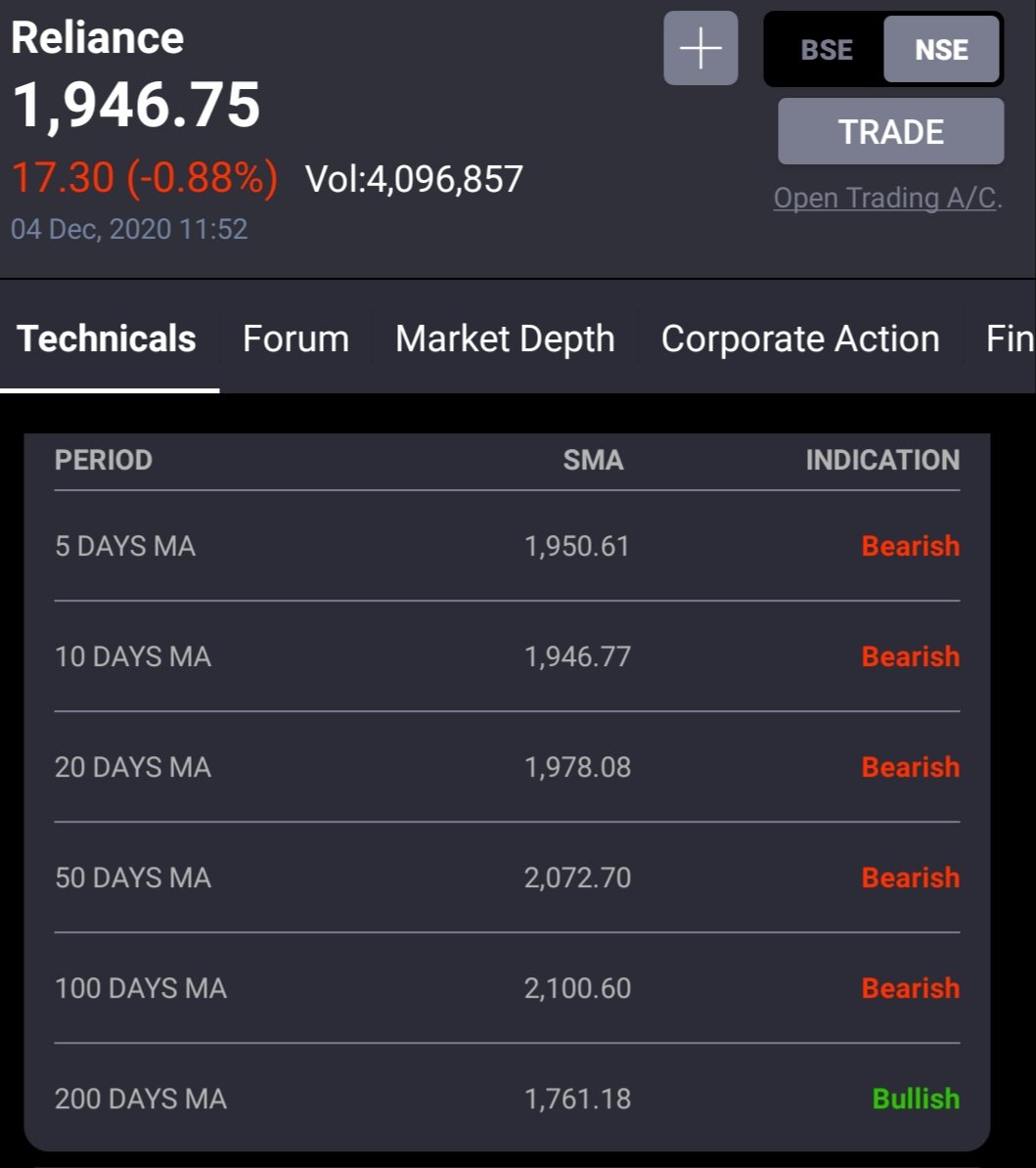
Task: Tap SMA value 1,978.08
Action: 577,767
